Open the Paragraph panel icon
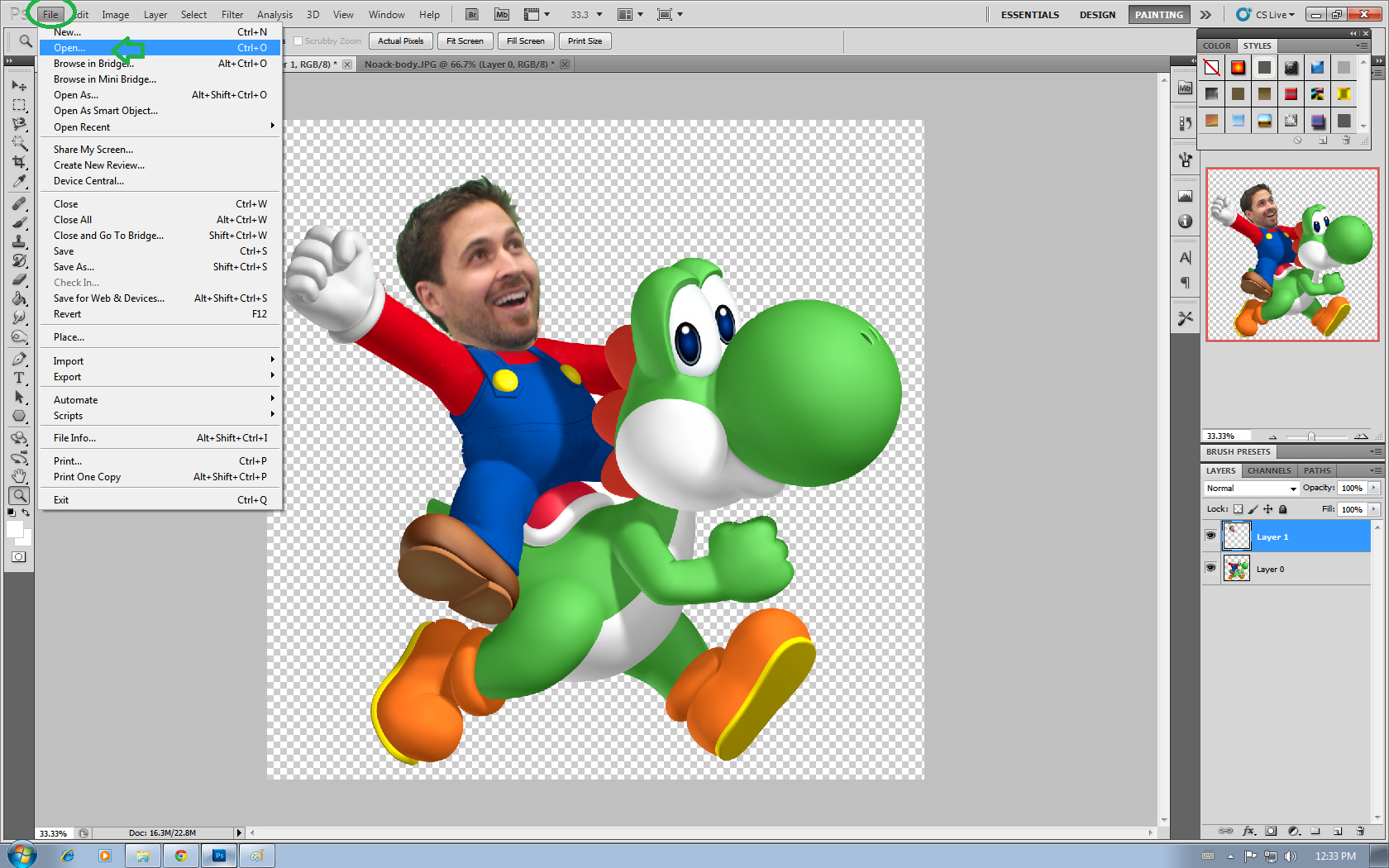This screenshot has width=1389, height=868. (1185, 283)
